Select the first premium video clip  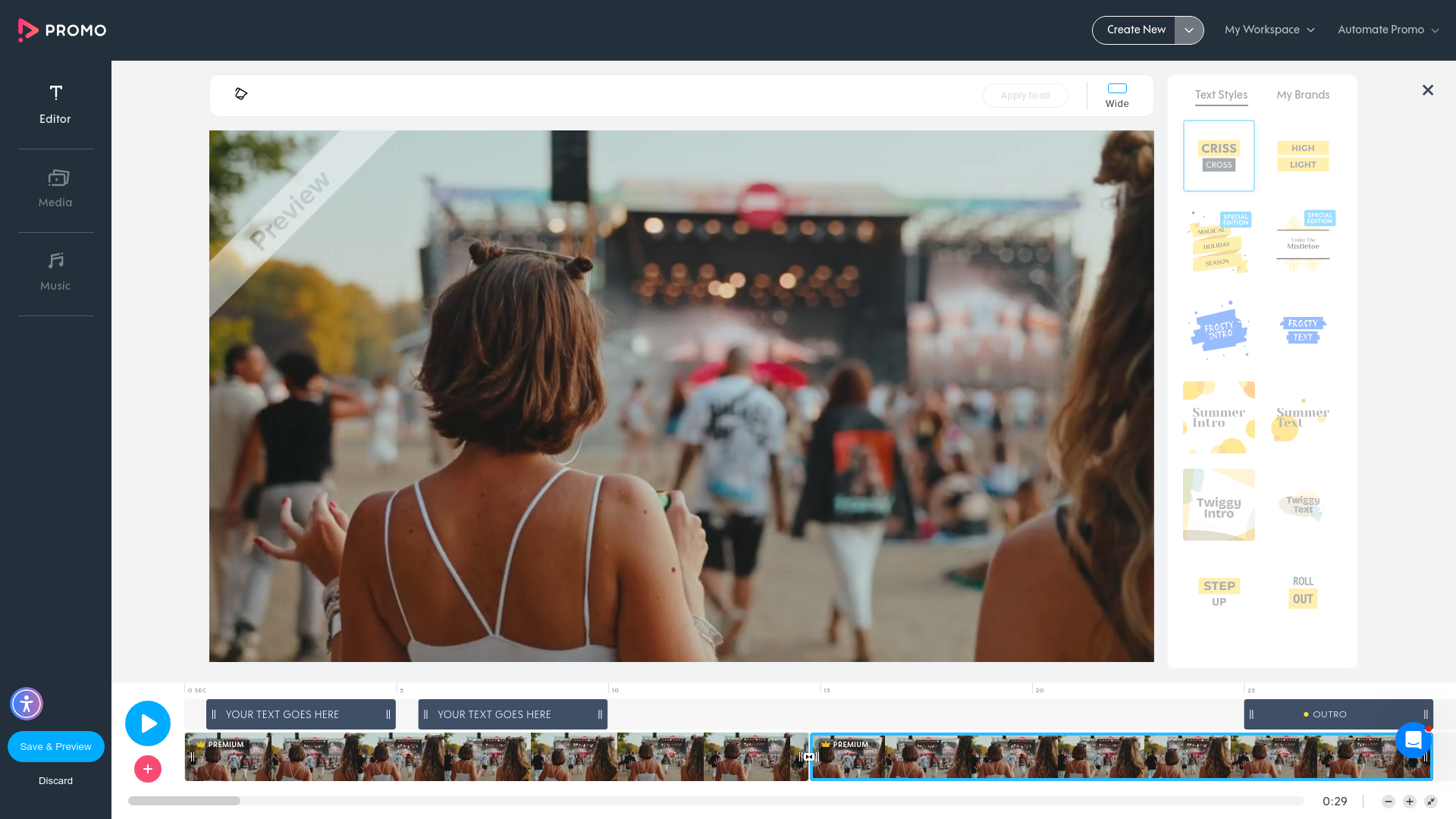(497, 757)
